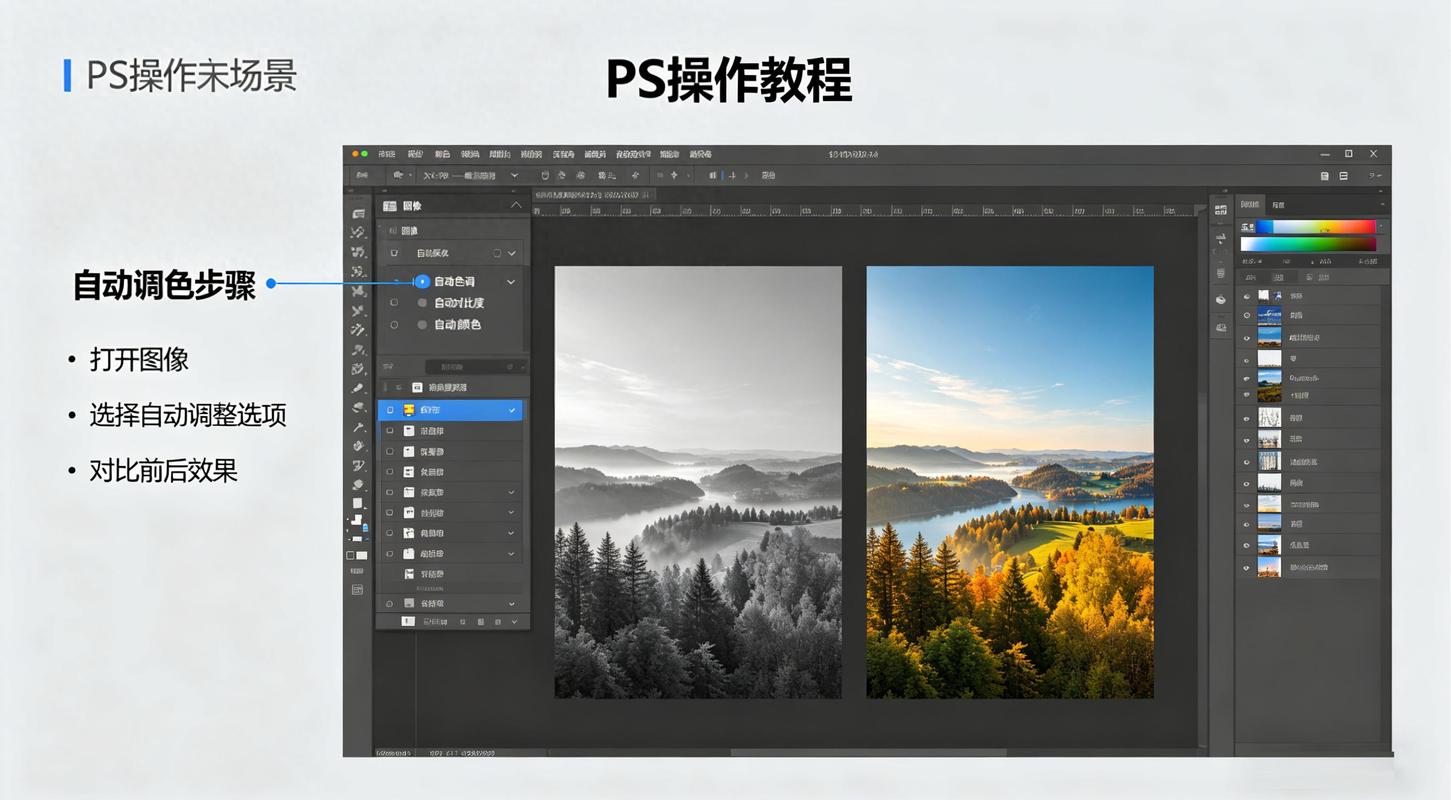Click bottom icon in narrow right panel strip
Screen dimensions: 1451x800
(1220, 327)
